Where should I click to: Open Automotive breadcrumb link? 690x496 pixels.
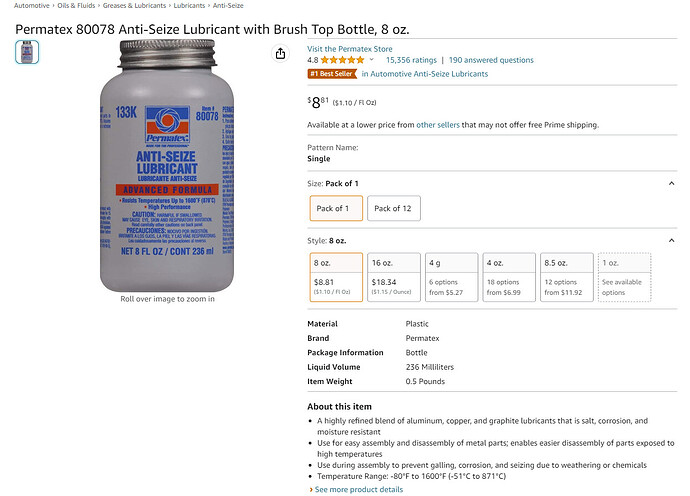(x=31, y=6)
